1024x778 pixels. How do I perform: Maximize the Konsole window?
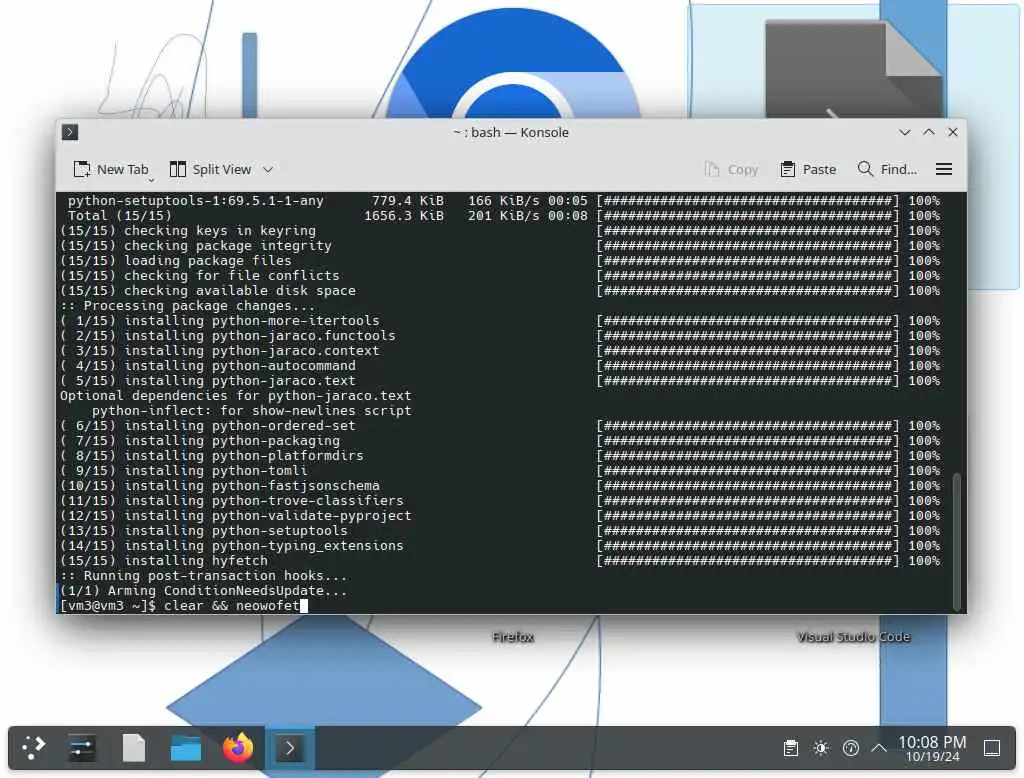coord(929,132)
